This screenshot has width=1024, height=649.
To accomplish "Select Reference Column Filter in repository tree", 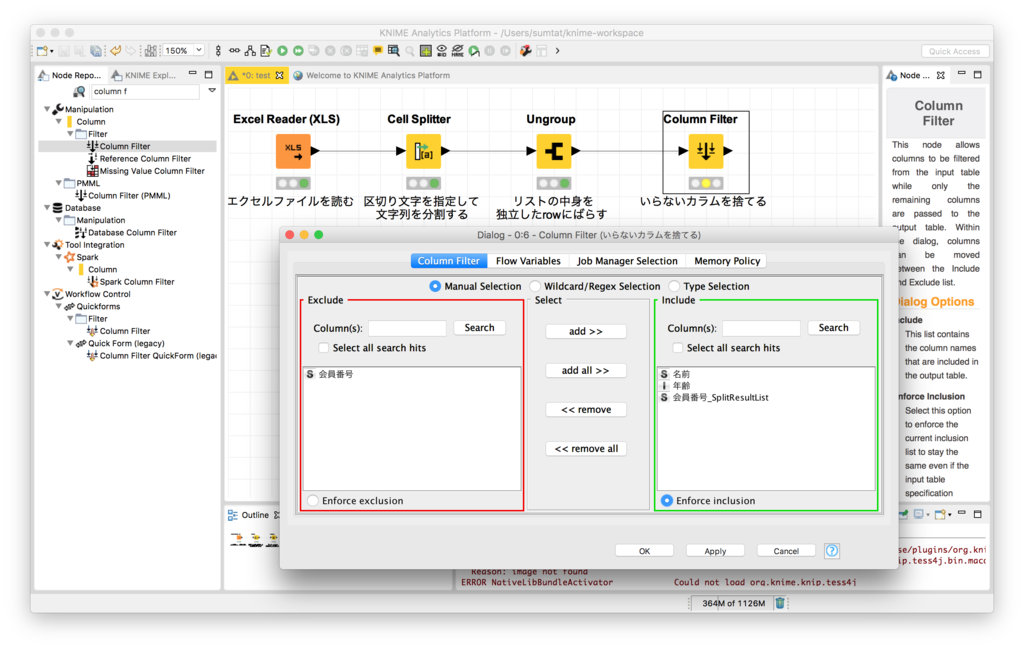I will pyautogui.click(x=145, y=159).
